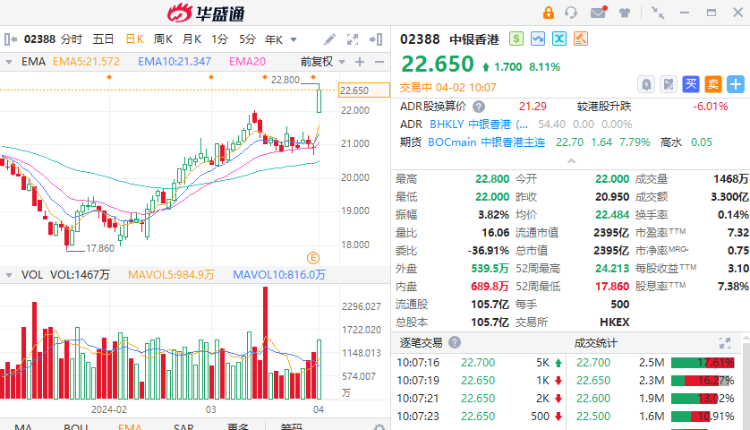The image size is (750, 430).
Task: Click the 02388 stock code in the chart toolbar
Action: (x=40, y=39)
